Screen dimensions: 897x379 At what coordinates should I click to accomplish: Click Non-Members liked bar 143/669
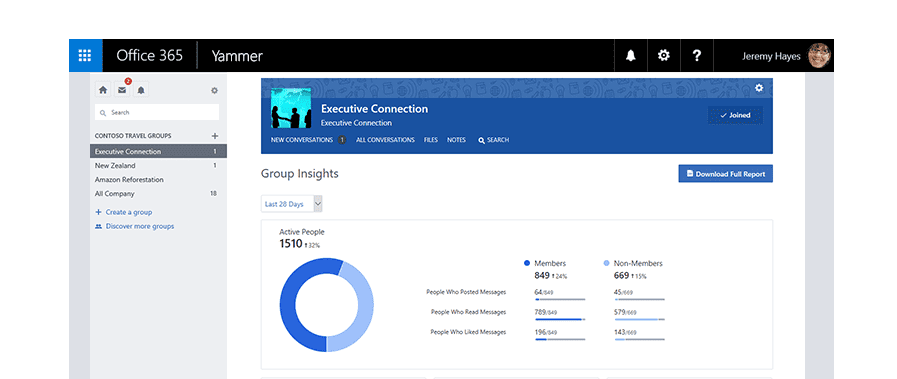640,340
